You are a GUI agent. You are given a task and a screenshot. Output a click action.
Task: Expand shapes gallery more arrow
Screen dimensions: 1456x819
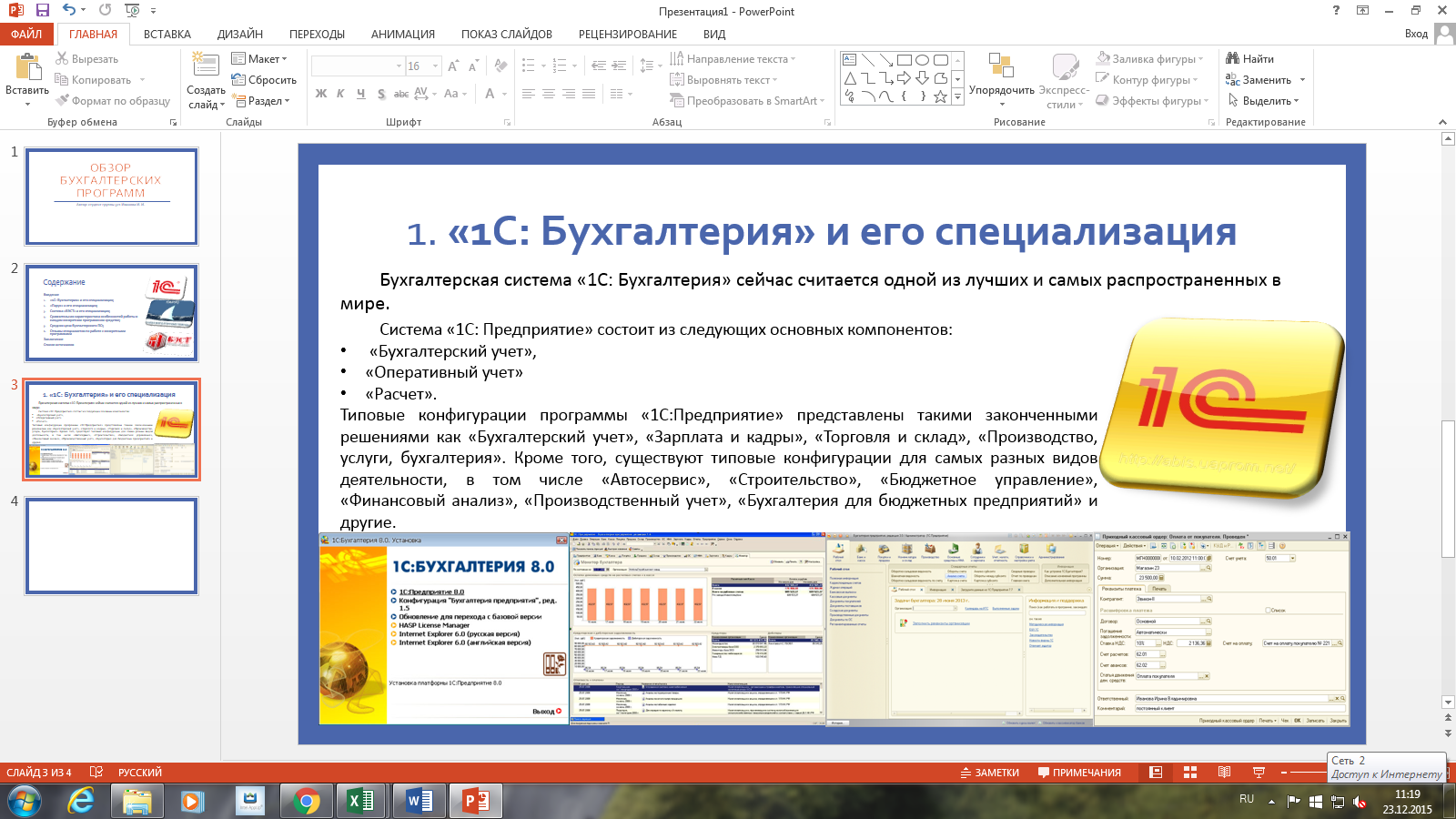pyautogui.click(x=957, y=96)
